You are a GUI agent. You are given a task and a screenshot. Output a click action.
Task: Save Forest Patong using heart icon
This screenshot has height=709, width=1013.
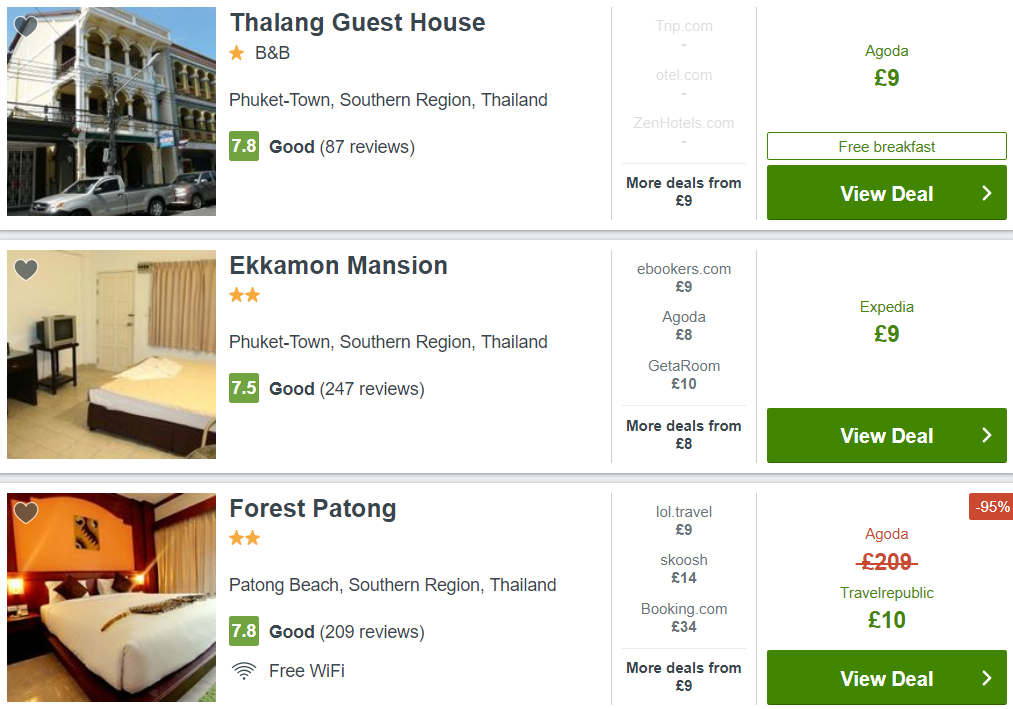26,513
